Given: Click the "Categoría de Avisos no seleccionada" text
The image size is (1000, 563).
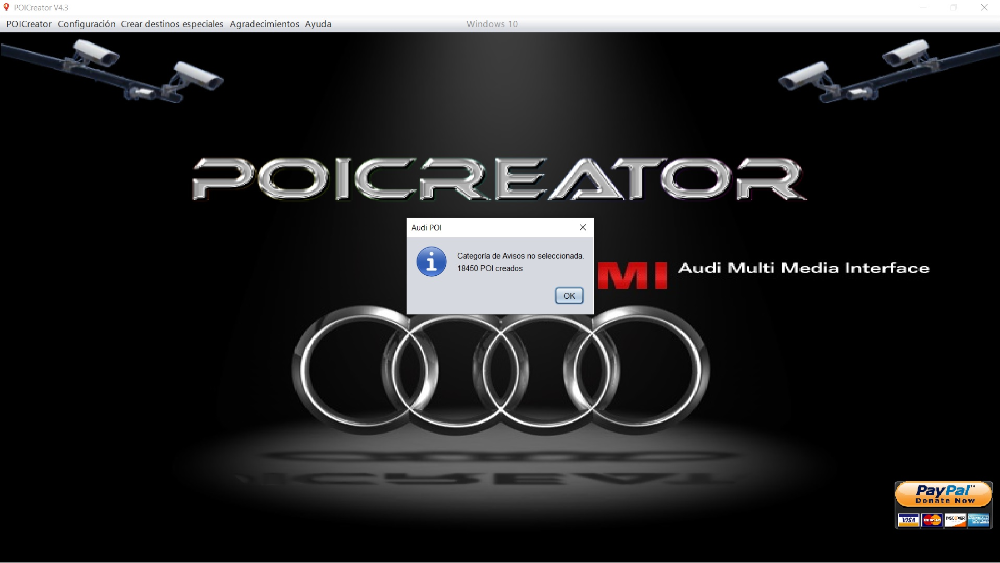Looking at the screenshot, I should click(x=520, y=256).
